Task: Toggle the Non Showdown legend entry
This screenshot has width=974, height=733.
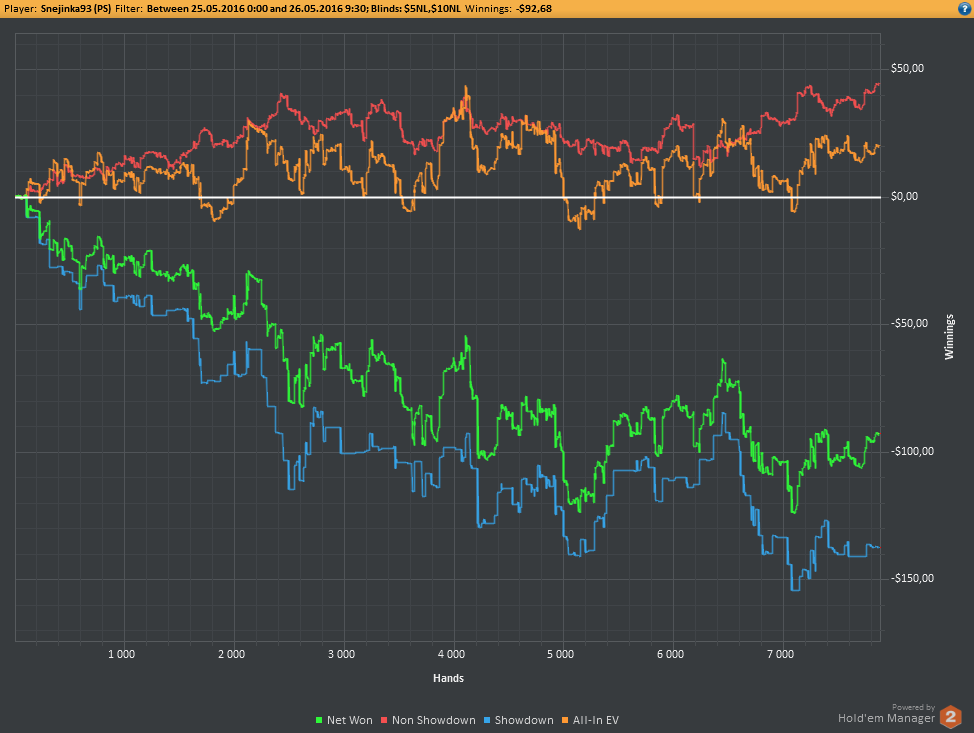Action: tap(428, 720)
